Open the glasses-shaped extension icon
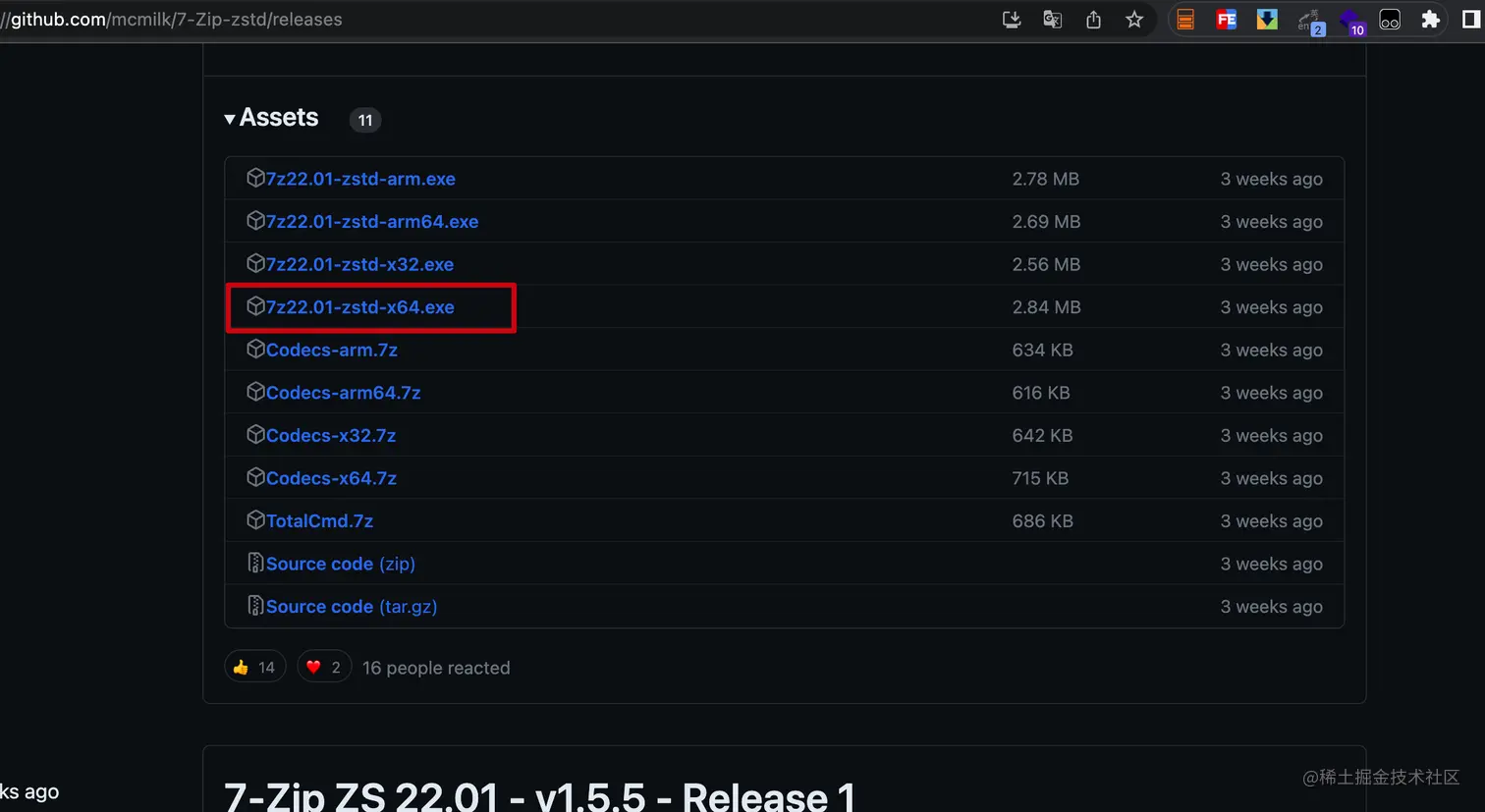 point(1390,20)
